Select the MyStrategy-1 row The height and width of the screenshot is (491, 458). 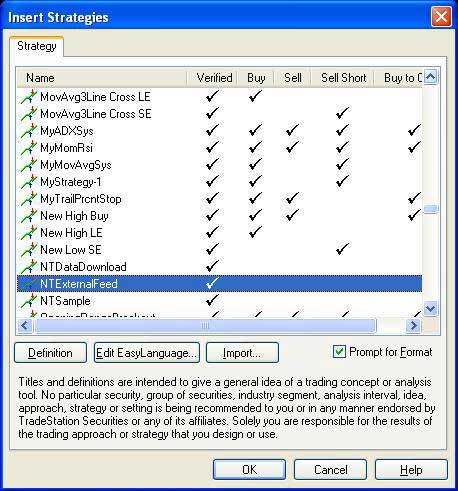point(219,182)
